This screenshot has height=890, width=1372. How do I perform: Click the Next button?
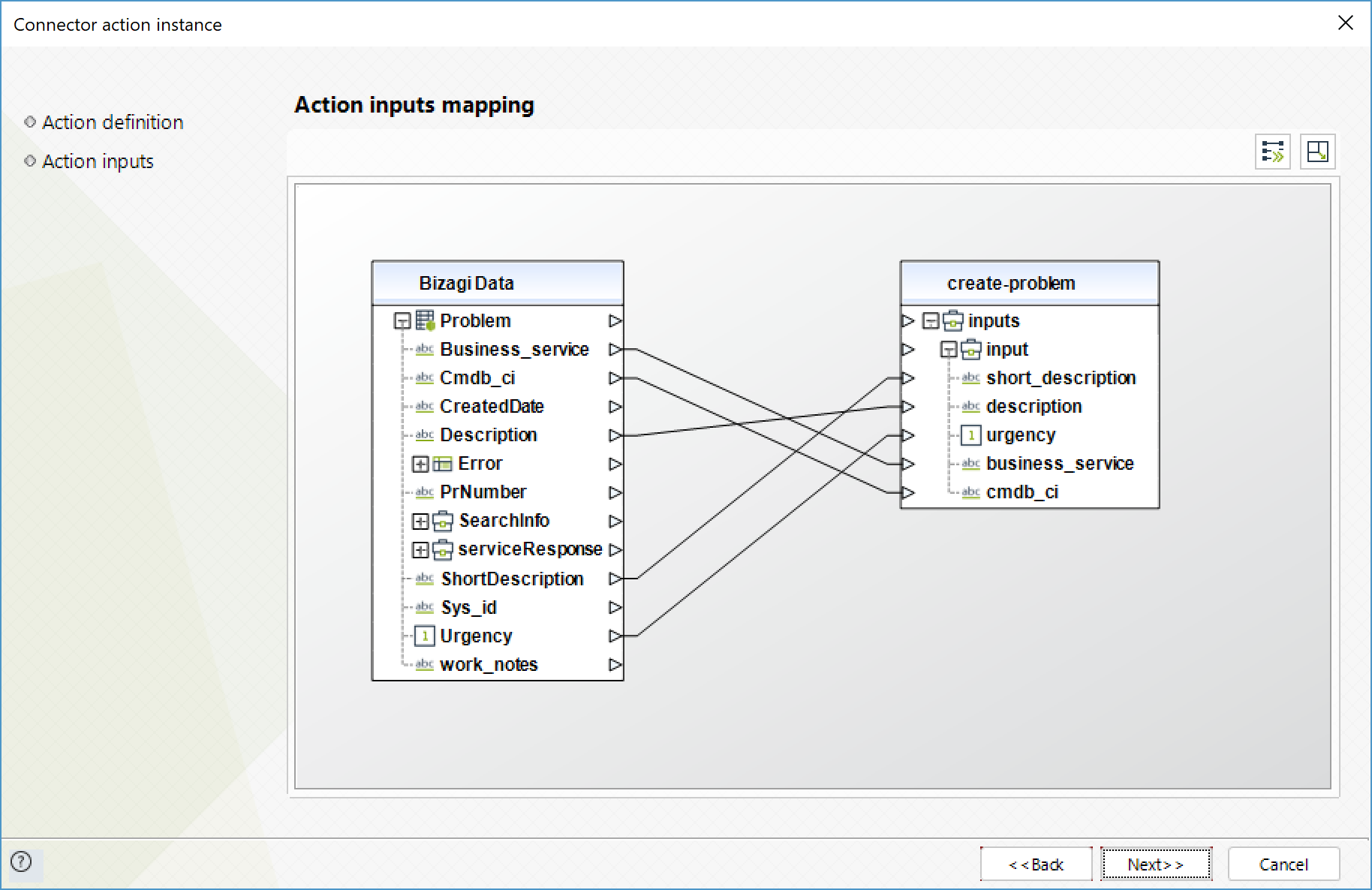click(x=1156, y=864)
